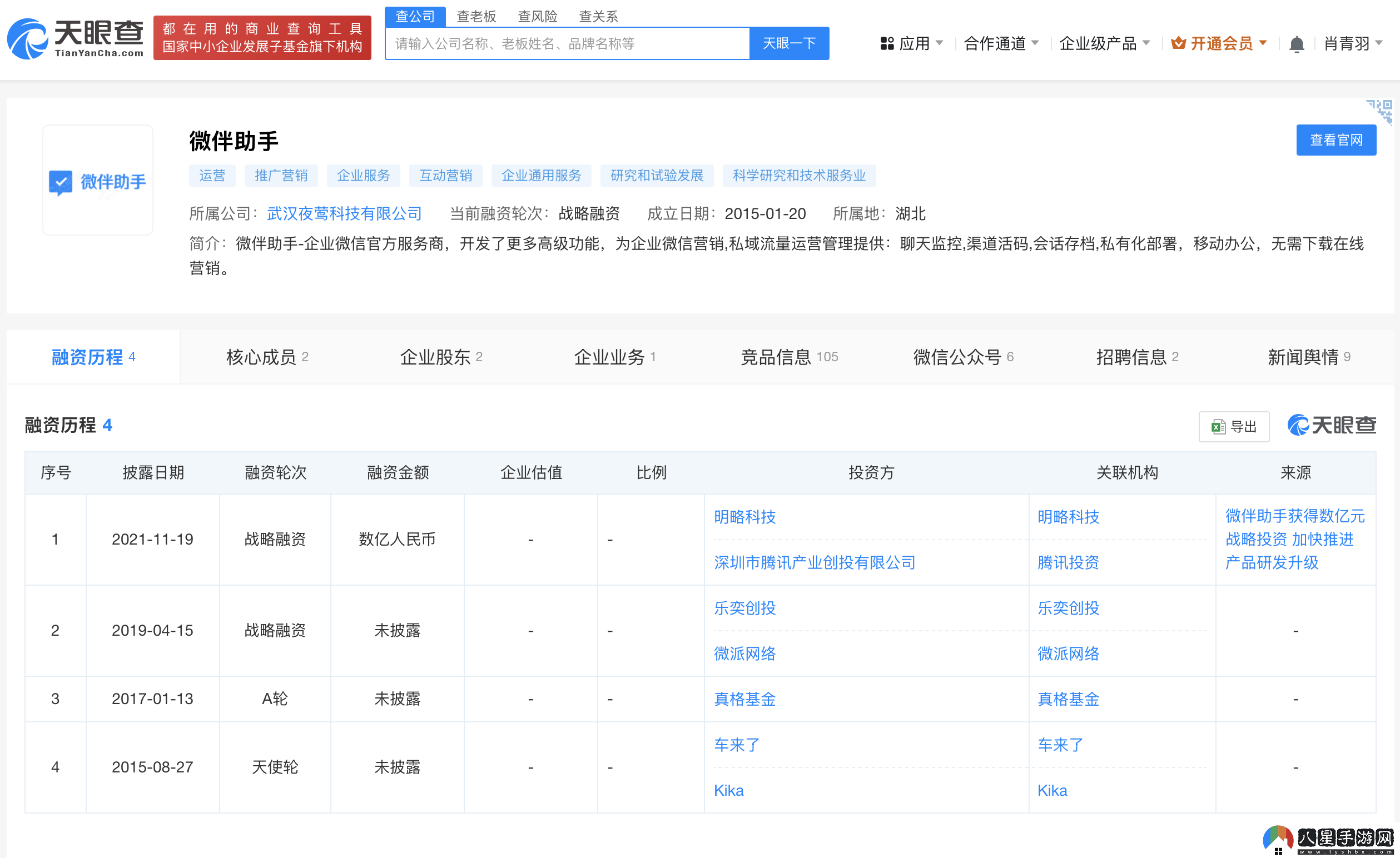This screenshot has height=858, width=1400.
Task: Click the 数亿人民币 amount cell
Action: (397, 540)
